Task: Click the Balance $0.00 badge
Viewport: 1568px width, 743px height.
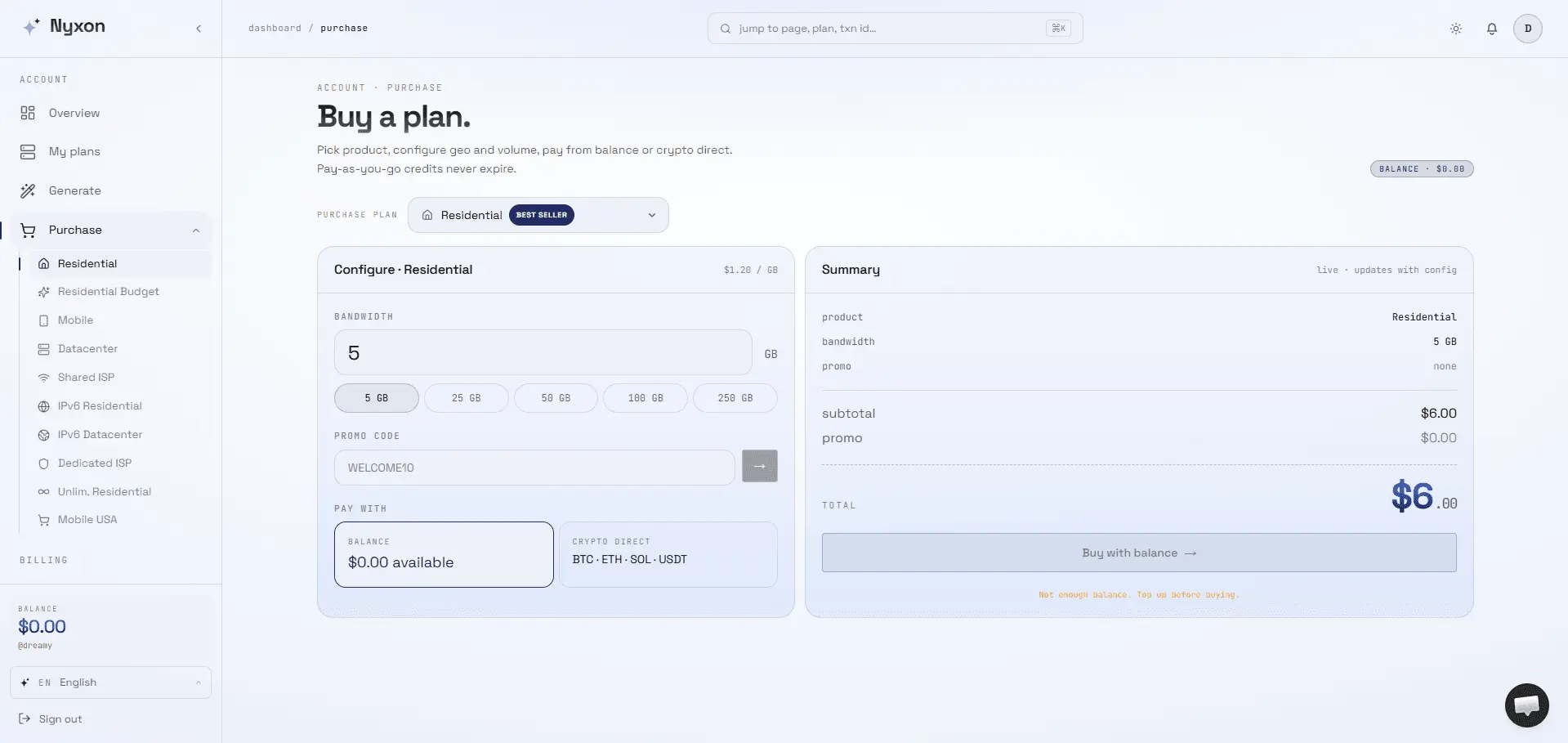Action: point(1422,169)
